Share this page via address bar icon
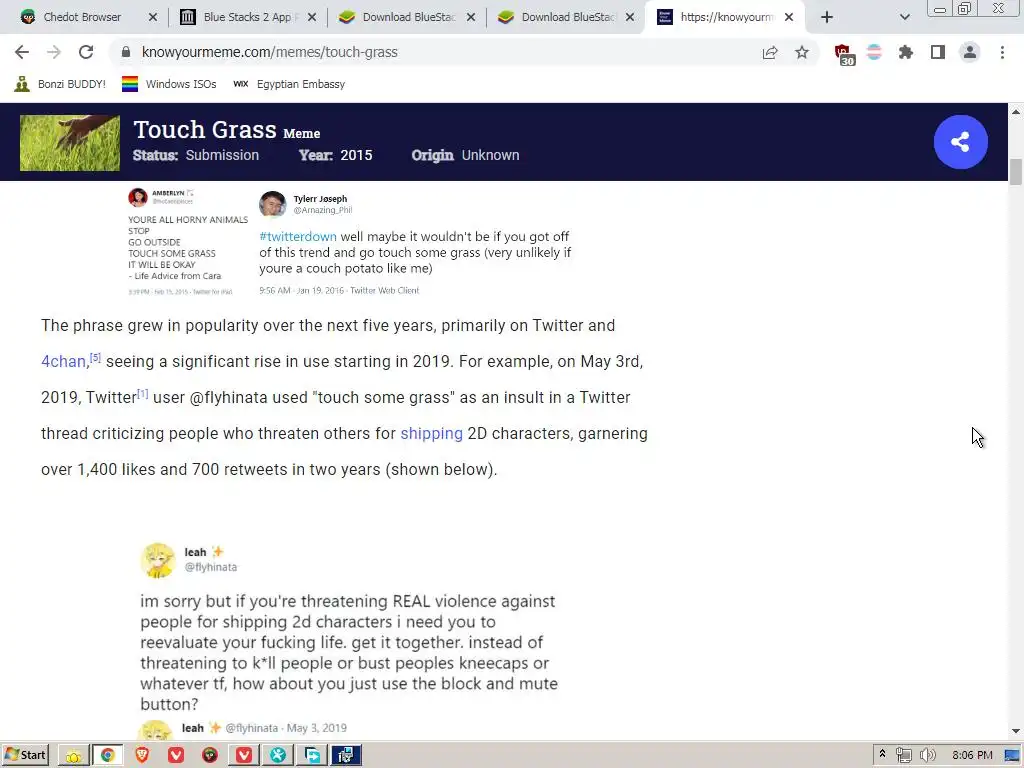The image size is (1024, 768). [770, 52]
